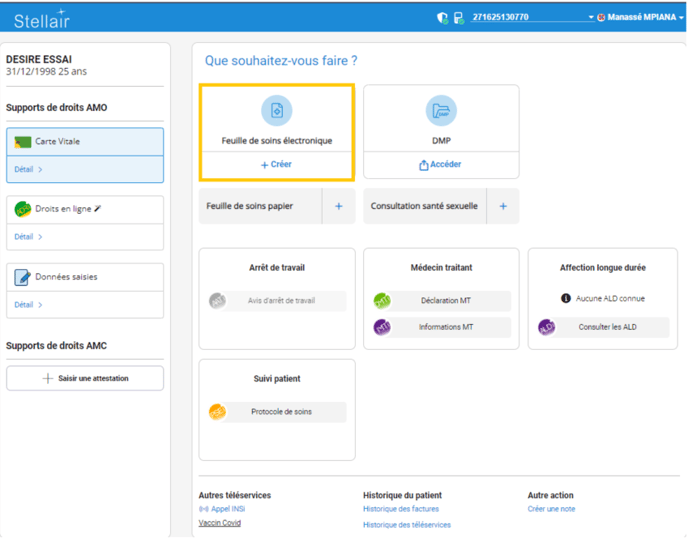Expand Détail under Carte Vitale

pos(28,170)
